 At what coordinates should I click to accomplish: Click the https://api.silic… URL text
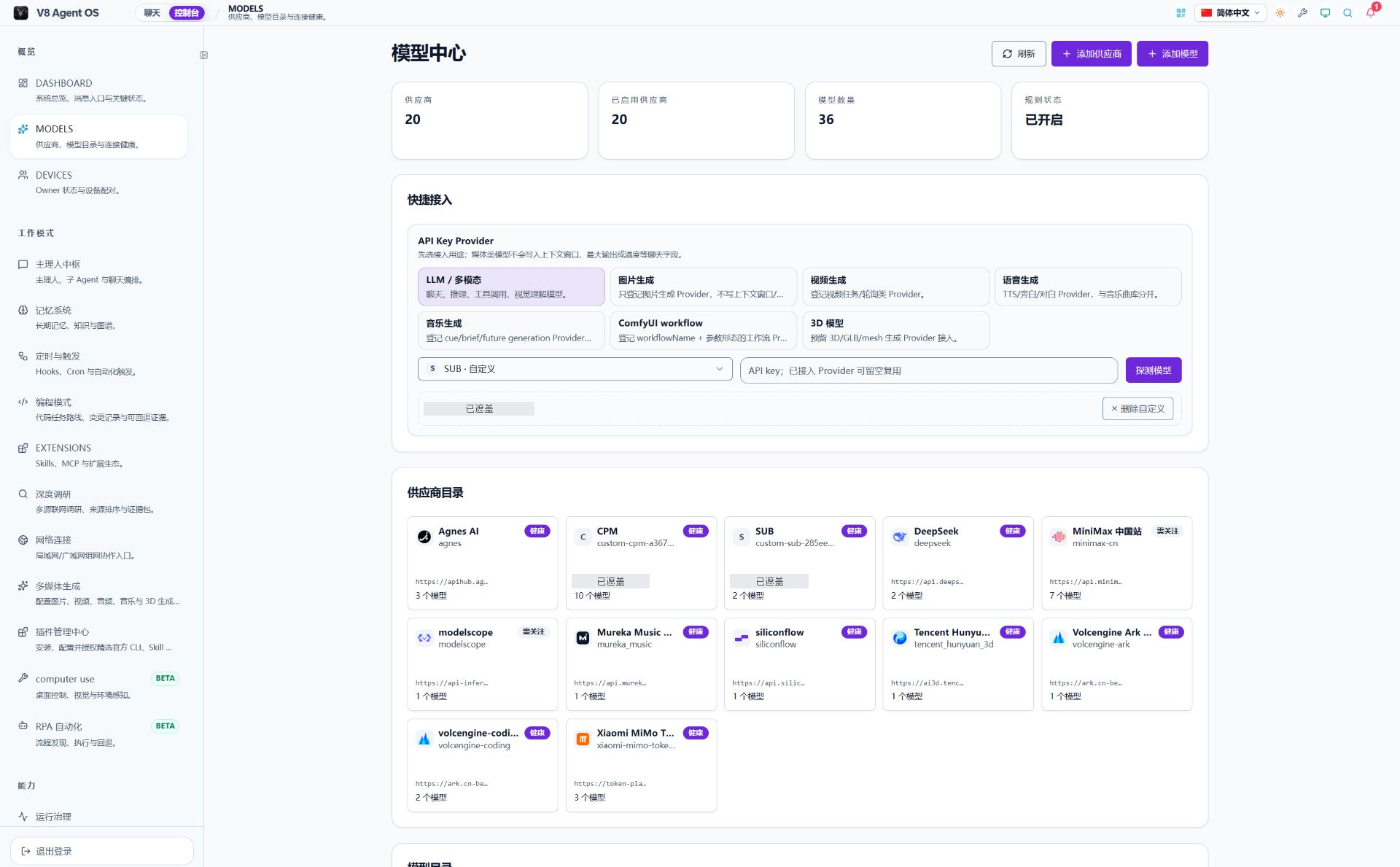click(769, 683)
